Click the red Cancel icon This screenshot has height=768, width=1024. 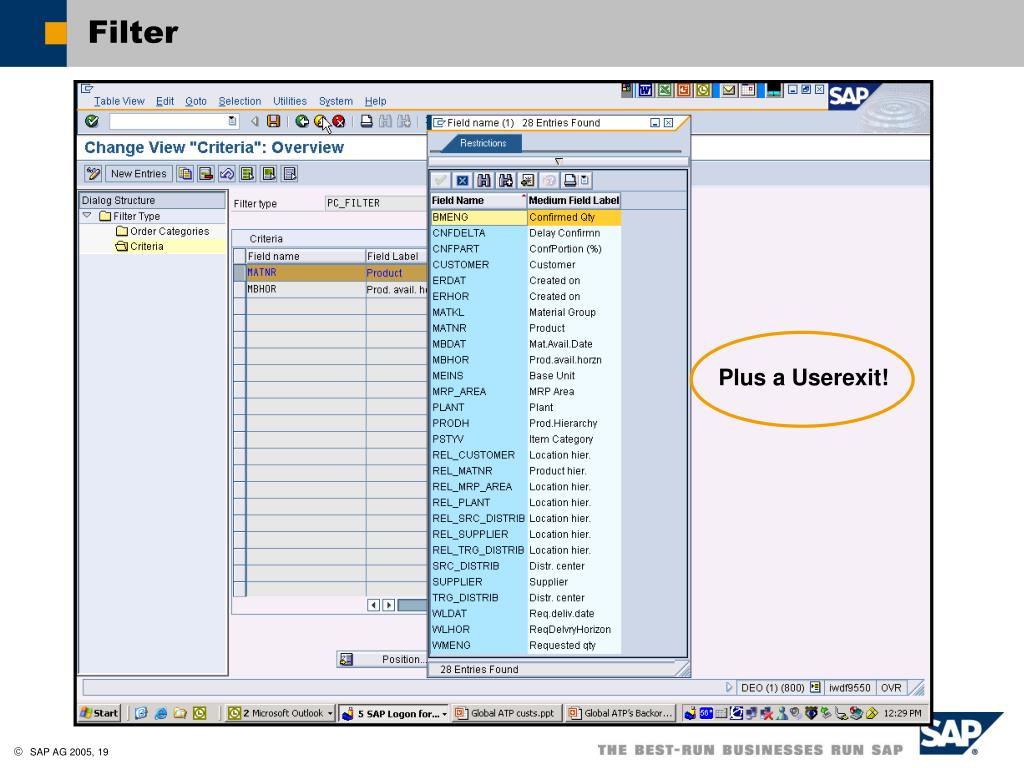point(339,121)
